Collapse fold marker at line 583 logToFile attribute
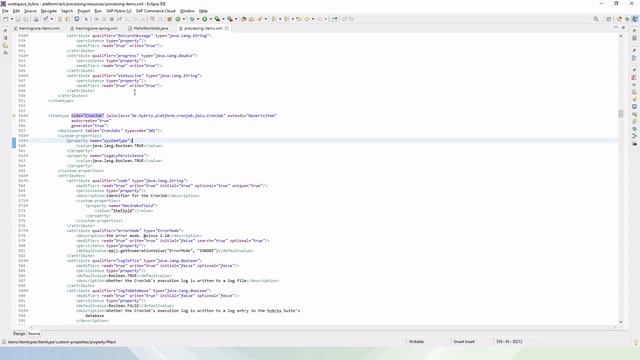This screenshot has width=640, height=360. pyautogui.click(x=27, y=260)
